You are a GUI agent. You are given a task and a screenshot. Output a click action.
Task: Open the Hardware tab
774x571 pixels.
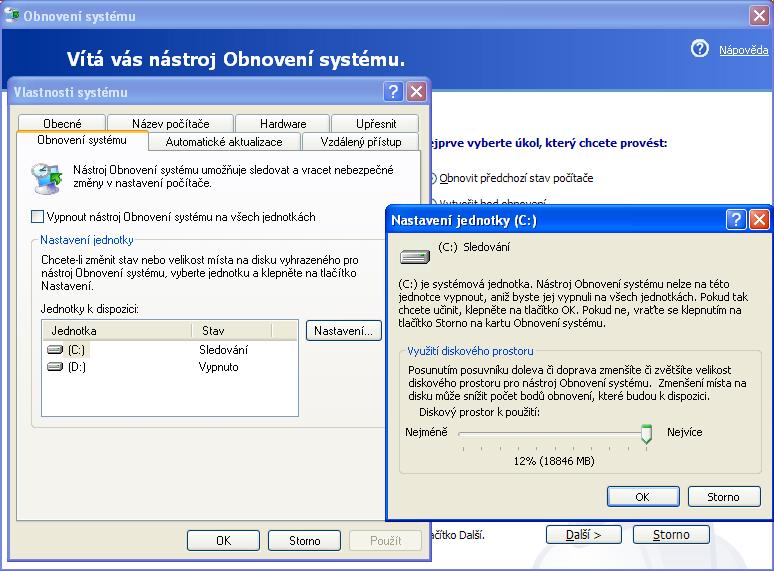283,123
